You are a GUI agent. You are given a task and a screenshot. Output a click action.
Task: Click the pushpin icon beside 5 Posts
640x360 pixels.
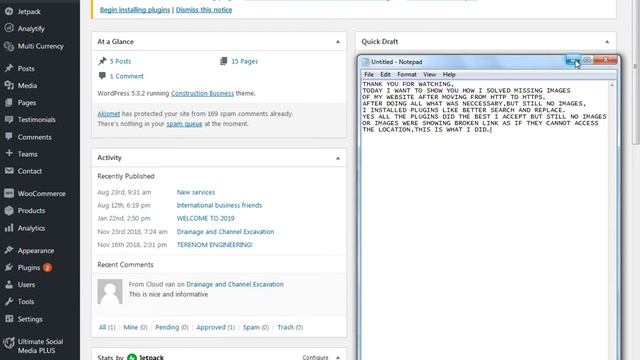pyautogui.click(x=102, y=61)
